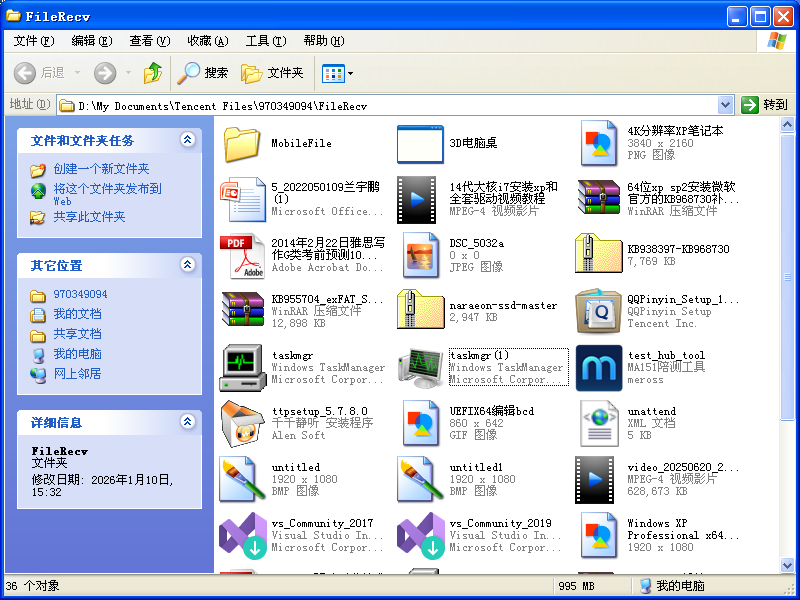Select the ttpsetup_5.7.8.0 installer icon
800x600 pixels.
point(242,423)
